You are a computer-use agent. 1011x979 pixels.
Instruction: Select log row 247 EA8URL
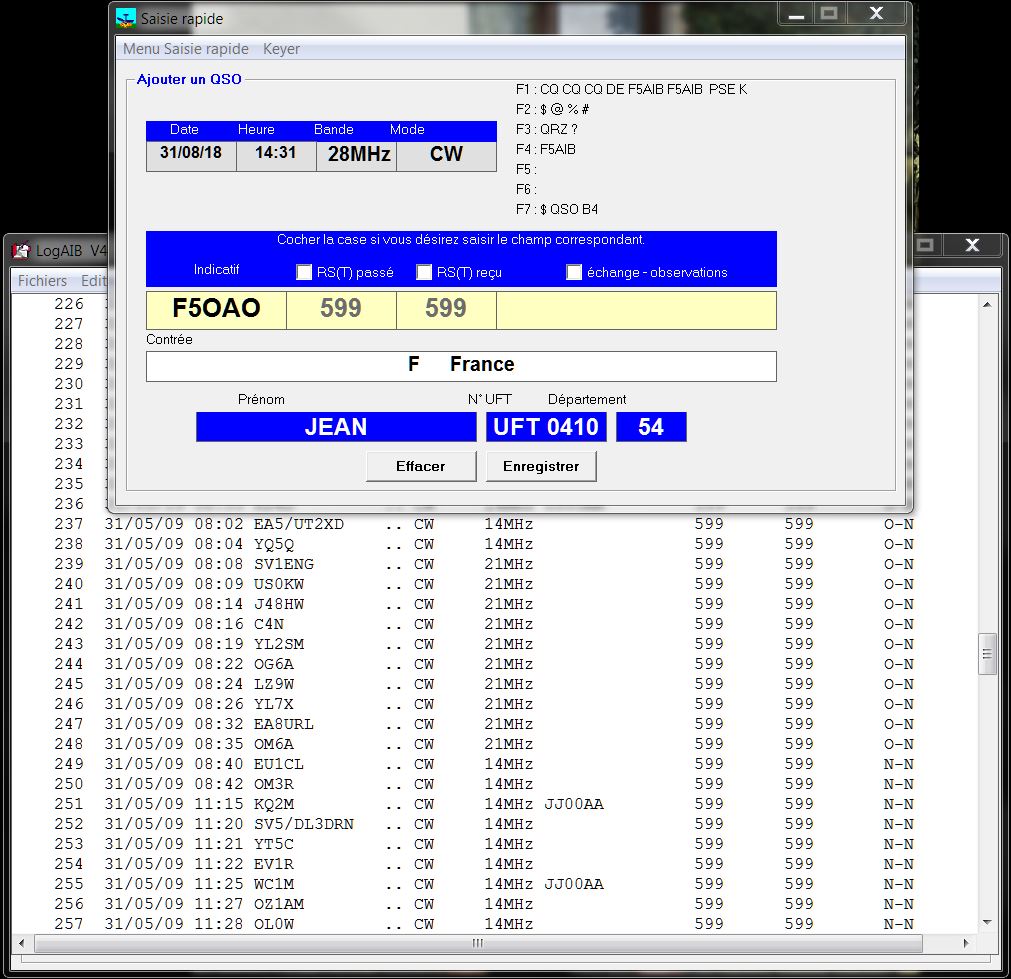tap(484, 724)
